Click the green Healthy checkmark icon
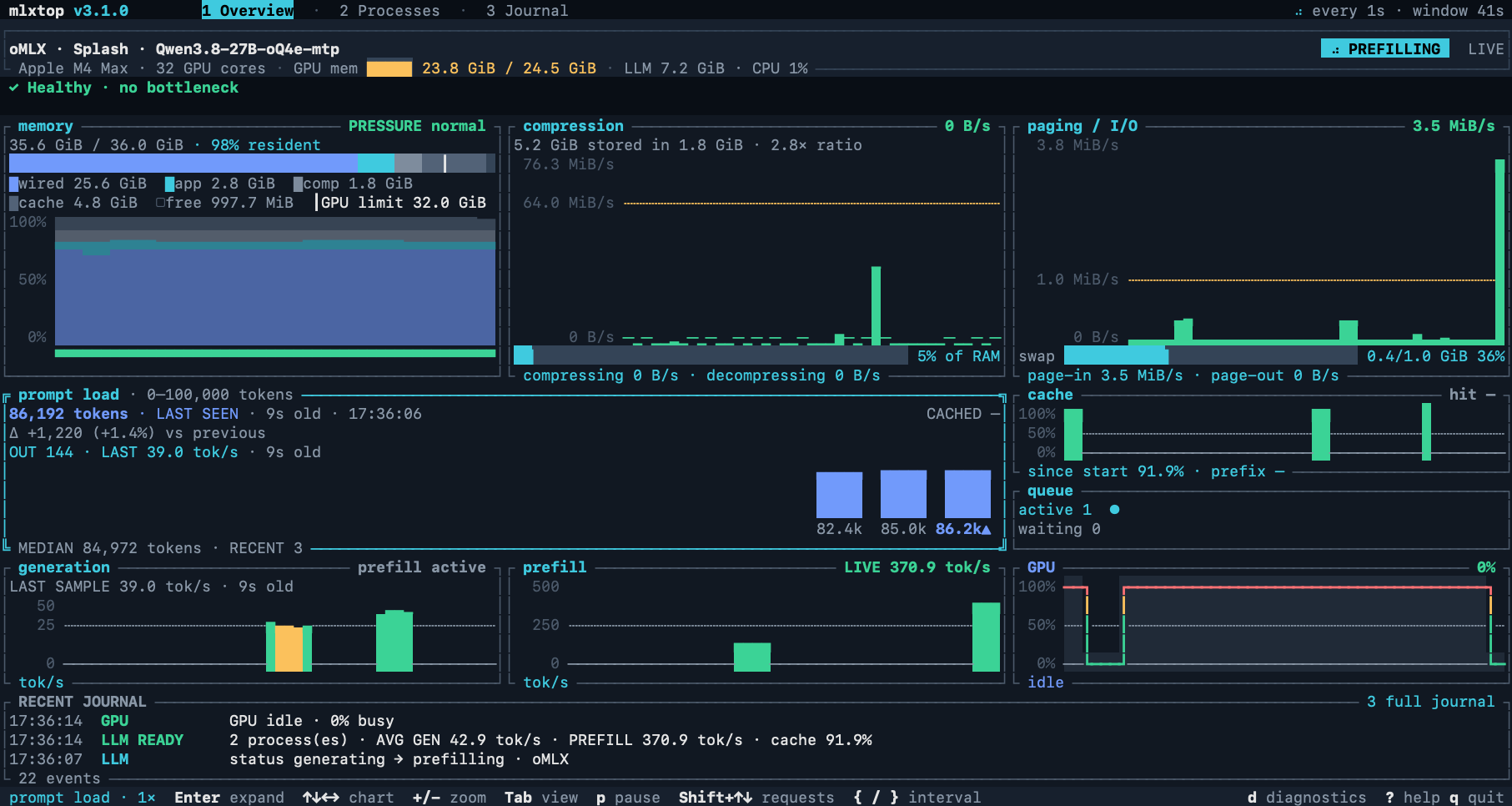Viewport: 1512px width, 806px height. click(x=14, y=88)
